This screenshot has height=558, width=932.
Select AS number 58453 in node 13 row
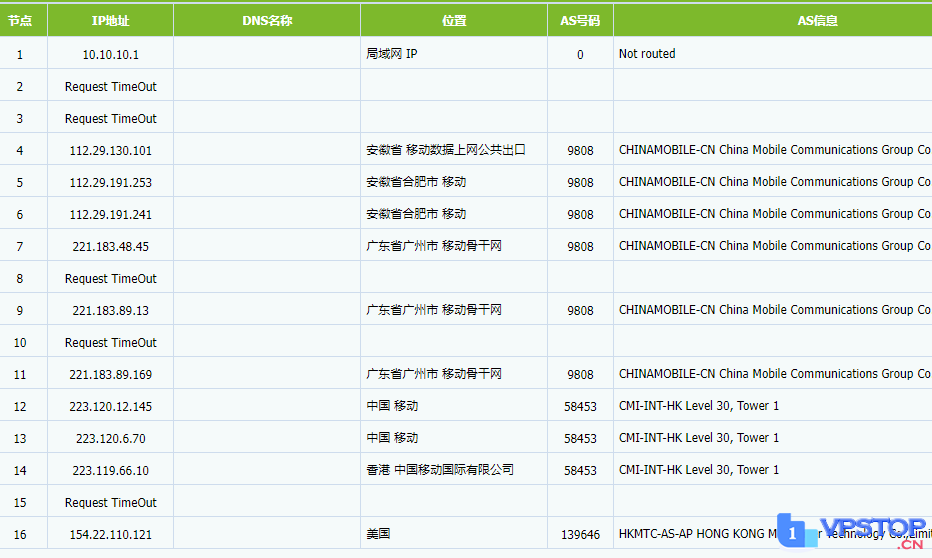[x=580, y=440]
